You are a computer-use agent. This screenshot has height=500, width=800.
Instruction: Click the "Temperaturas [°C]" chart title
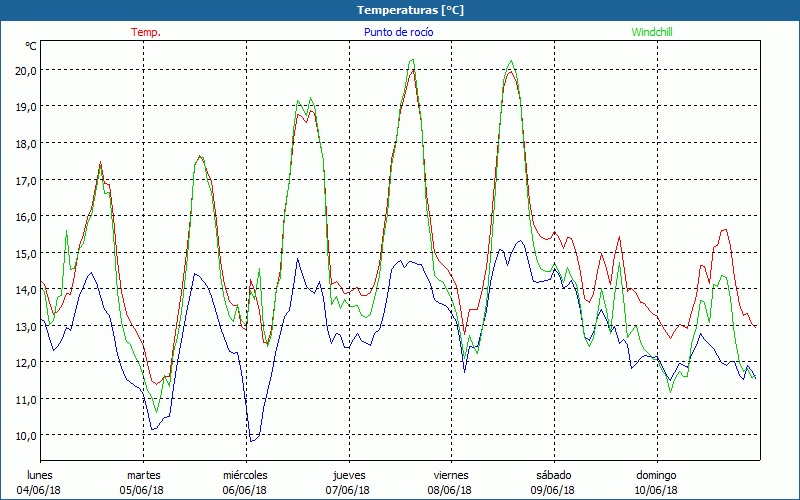410,10
